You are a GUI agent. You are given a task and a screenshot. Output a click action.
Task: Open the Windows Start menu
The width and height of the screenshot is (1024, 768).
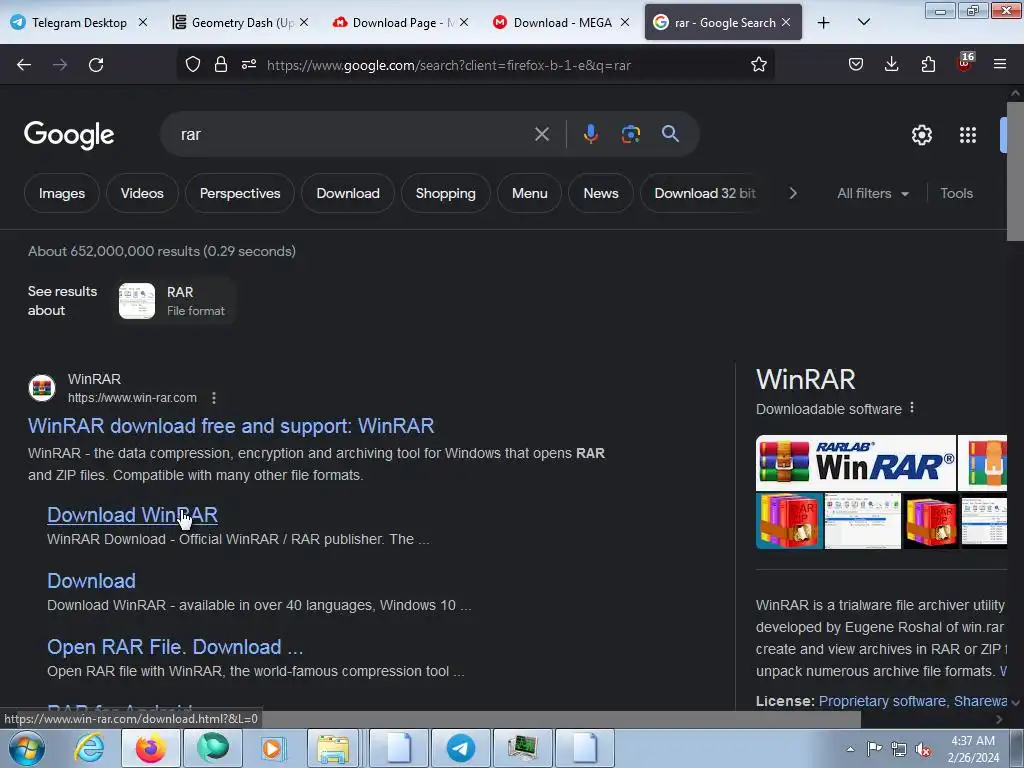(27, 748)
